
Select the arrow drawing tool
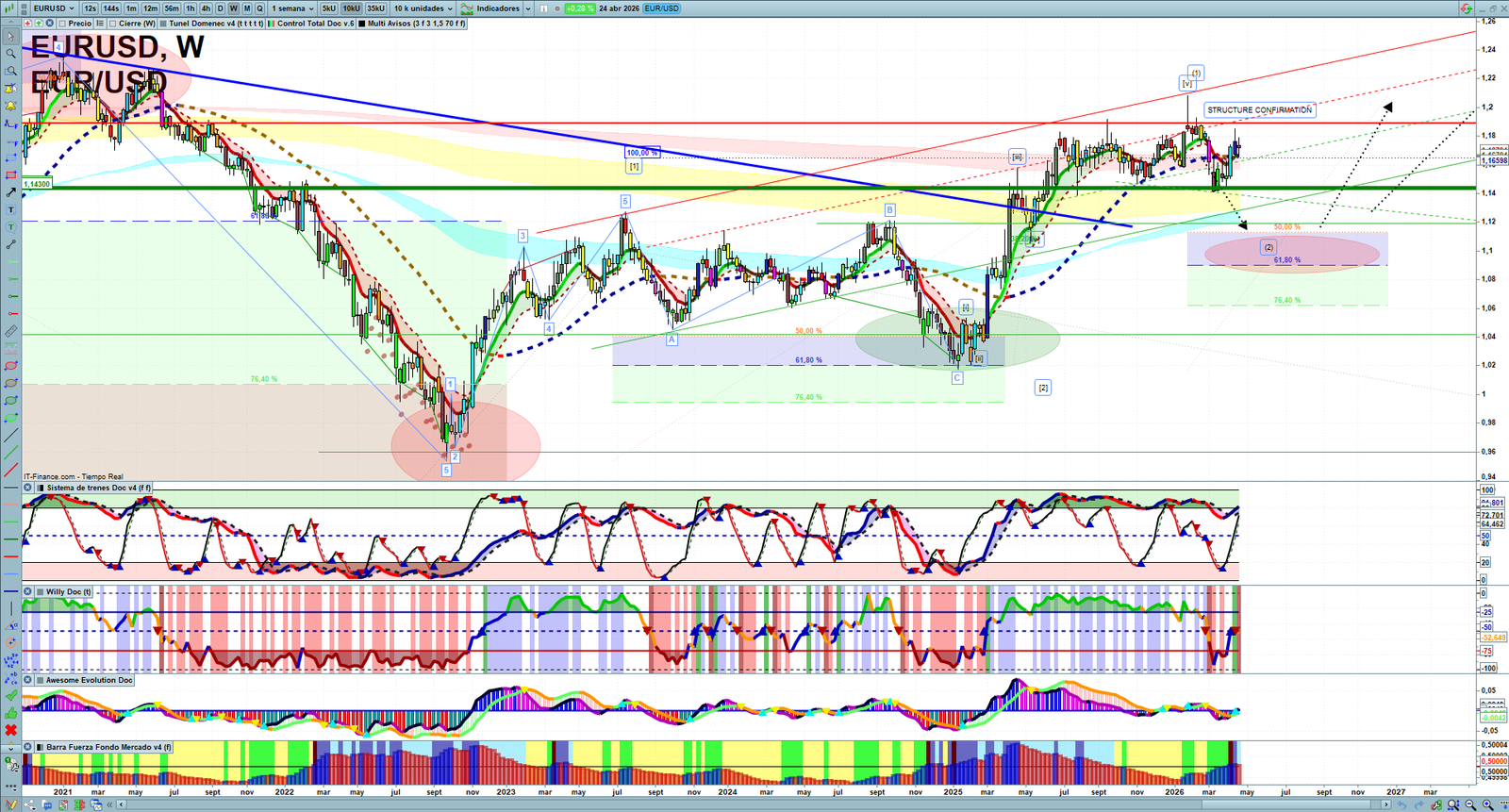[10, 192]
